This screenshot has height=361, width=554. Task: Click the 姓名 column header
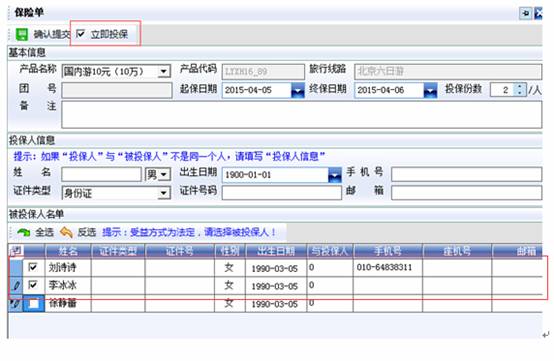click(68, 251)
